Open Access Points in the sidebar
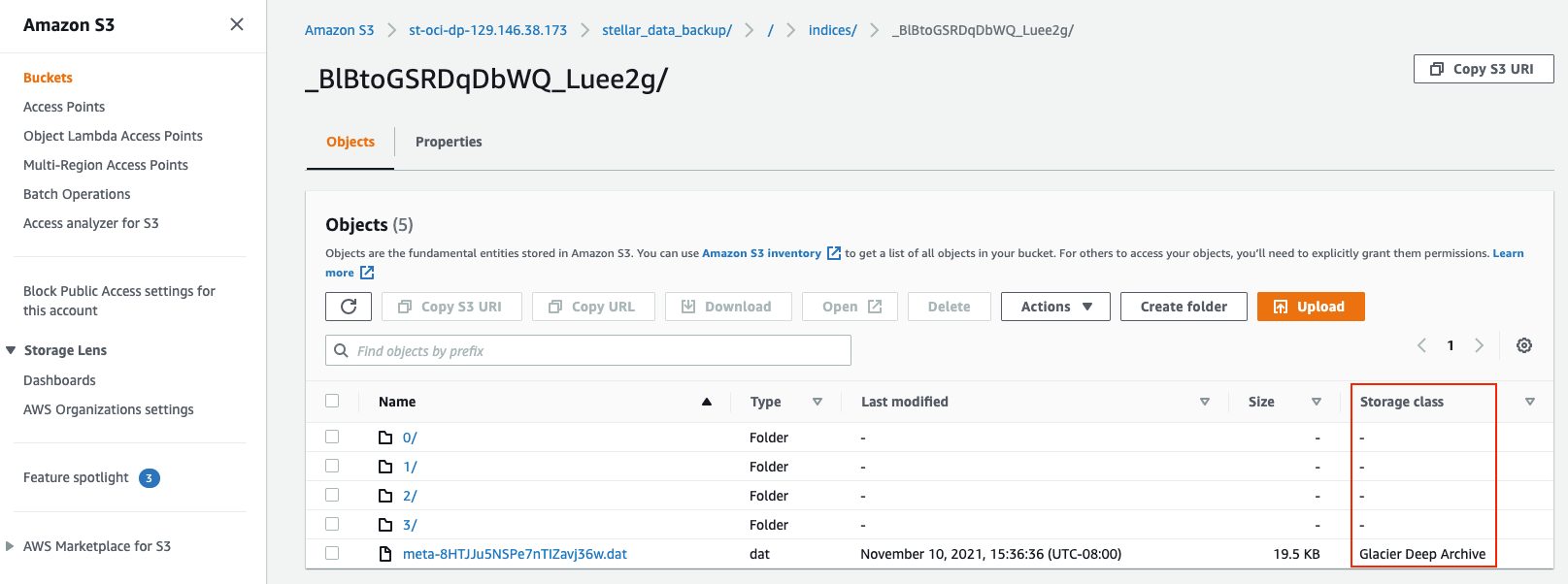The image size is (1568, 584). (64, 107)
